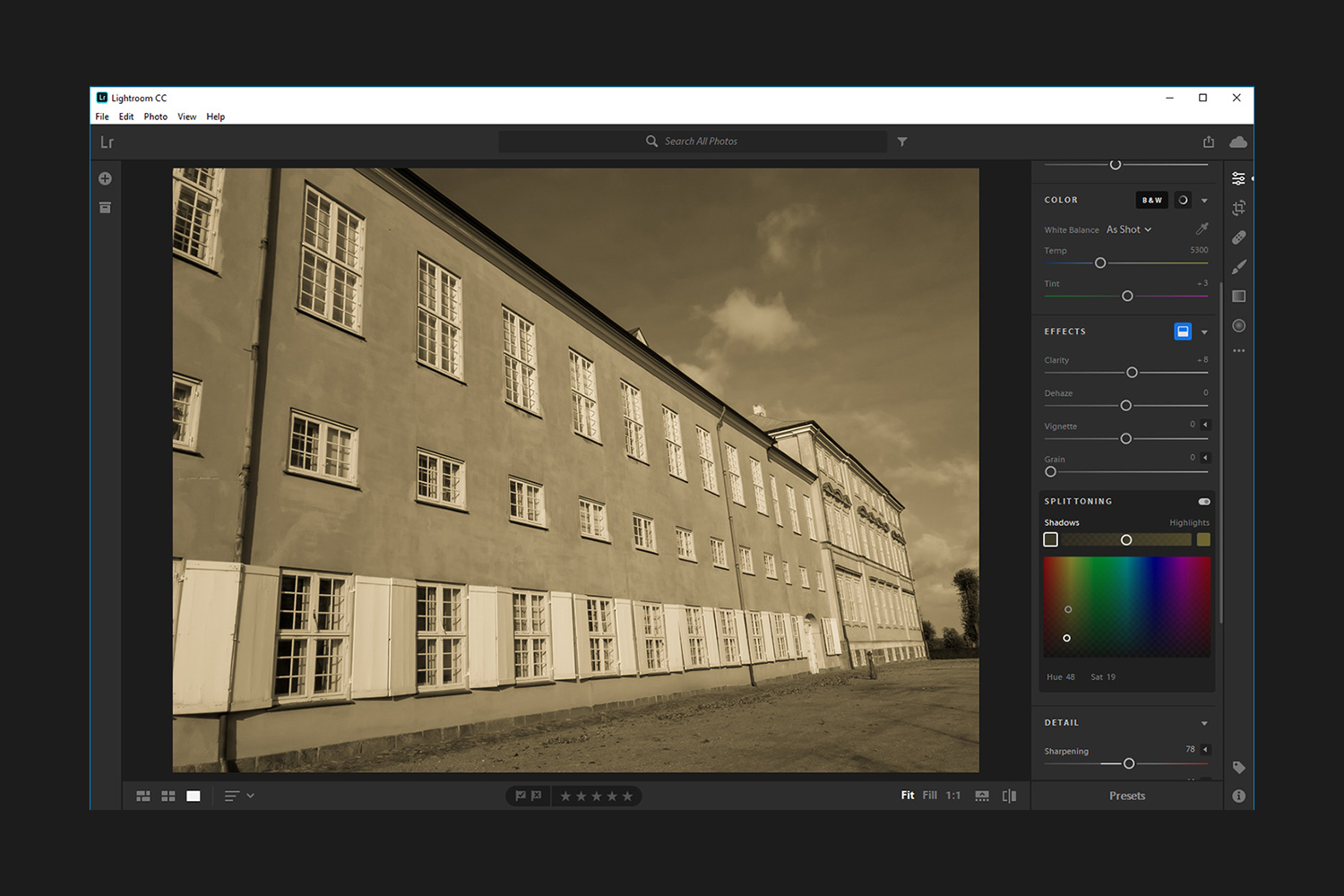The height and width of the screenshot is (896, 1344).
Task: Enable B&W mode in Color panel
Action: 1151,200
